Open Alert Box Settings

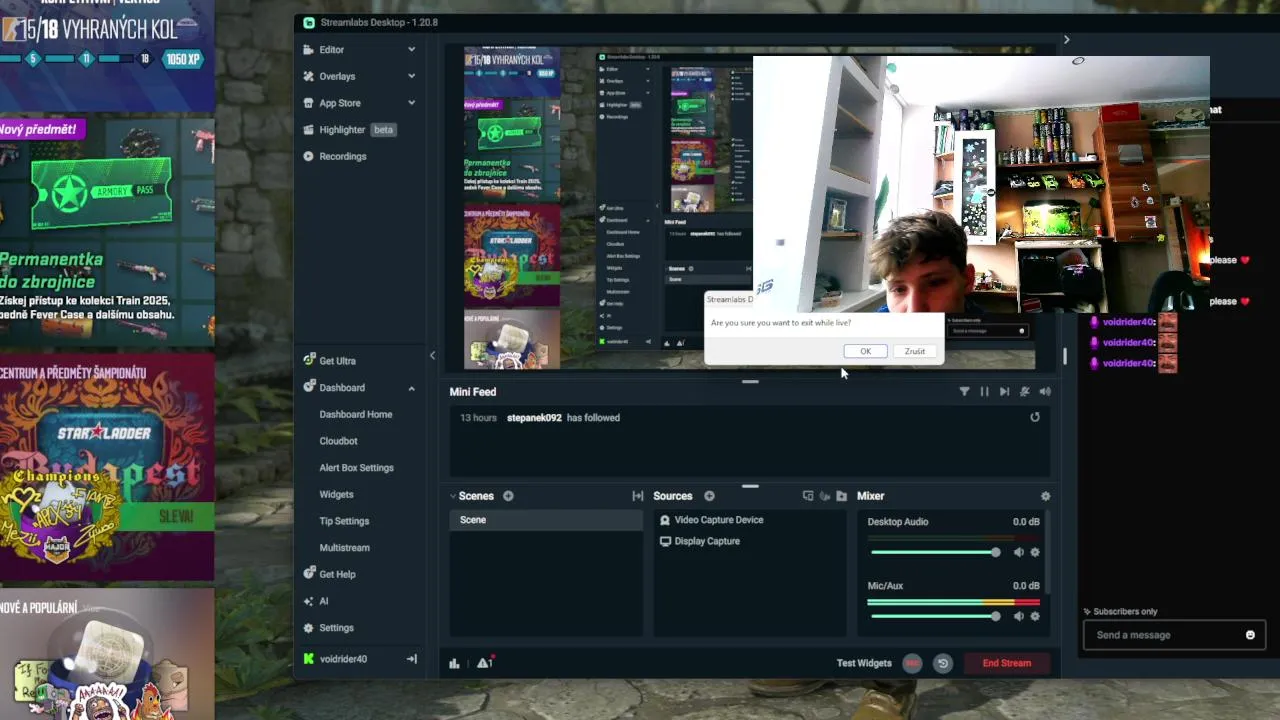(356, 468)
